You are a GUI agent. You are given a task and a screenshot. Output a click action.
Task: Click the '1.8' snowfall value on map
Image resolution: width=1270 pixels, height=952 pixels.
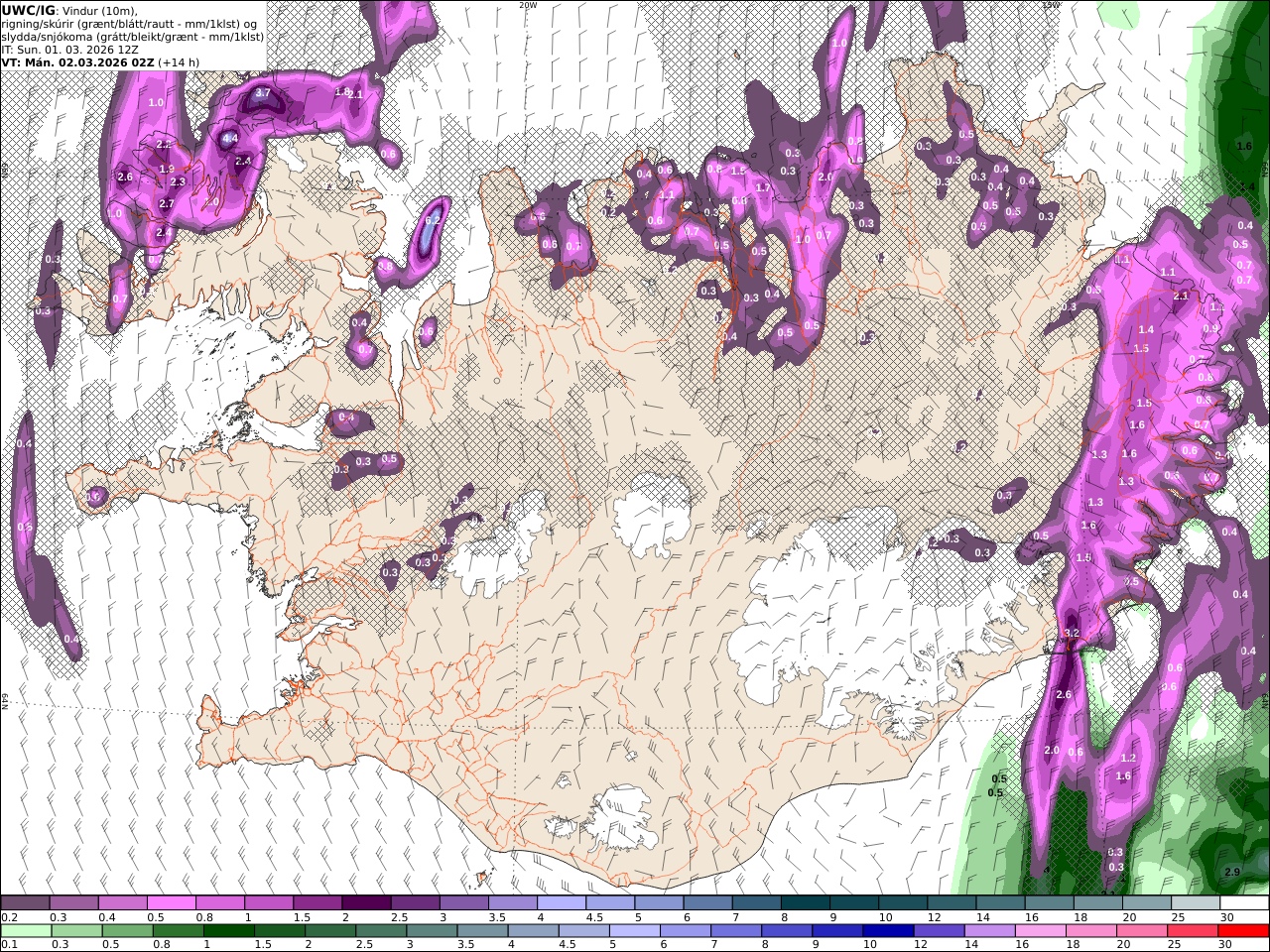tap(343, 91)
